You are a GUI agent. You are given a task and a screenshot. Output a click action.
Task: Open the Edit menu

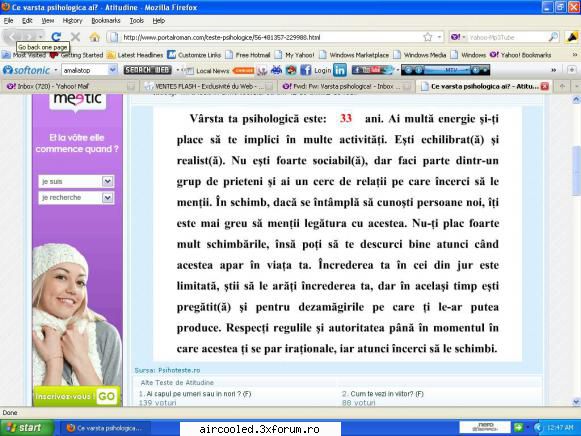(27, 21)
